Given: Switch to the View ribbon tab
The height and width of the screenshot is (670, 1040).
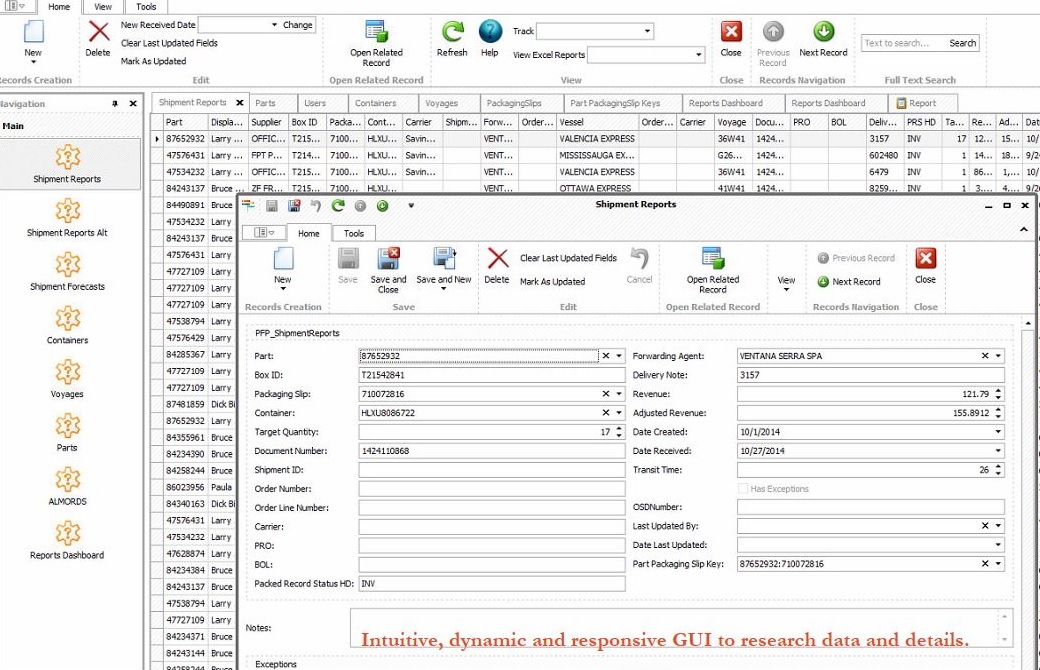Looking at the screenshot, I should point(103,7).
